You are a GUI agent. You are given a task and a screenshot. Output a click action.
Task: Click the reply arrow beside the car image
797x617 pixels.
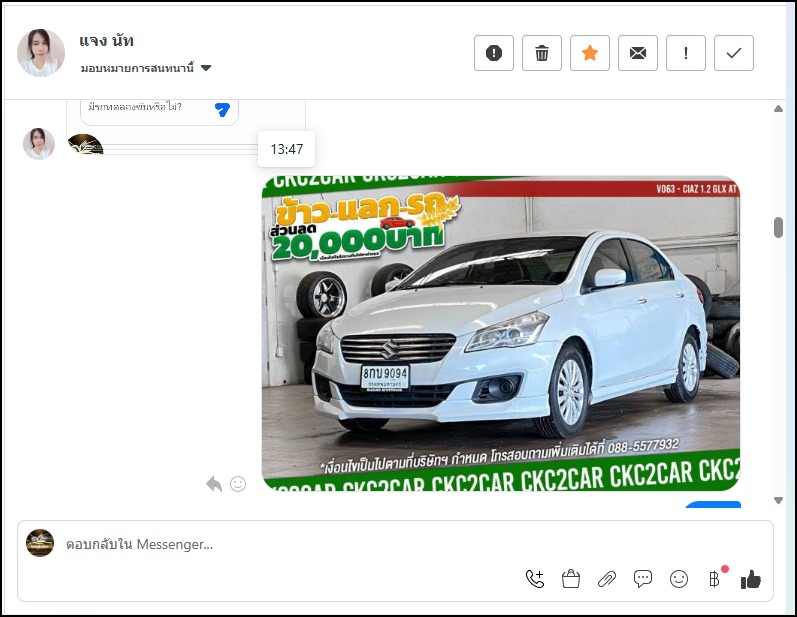tap(214, 484)
